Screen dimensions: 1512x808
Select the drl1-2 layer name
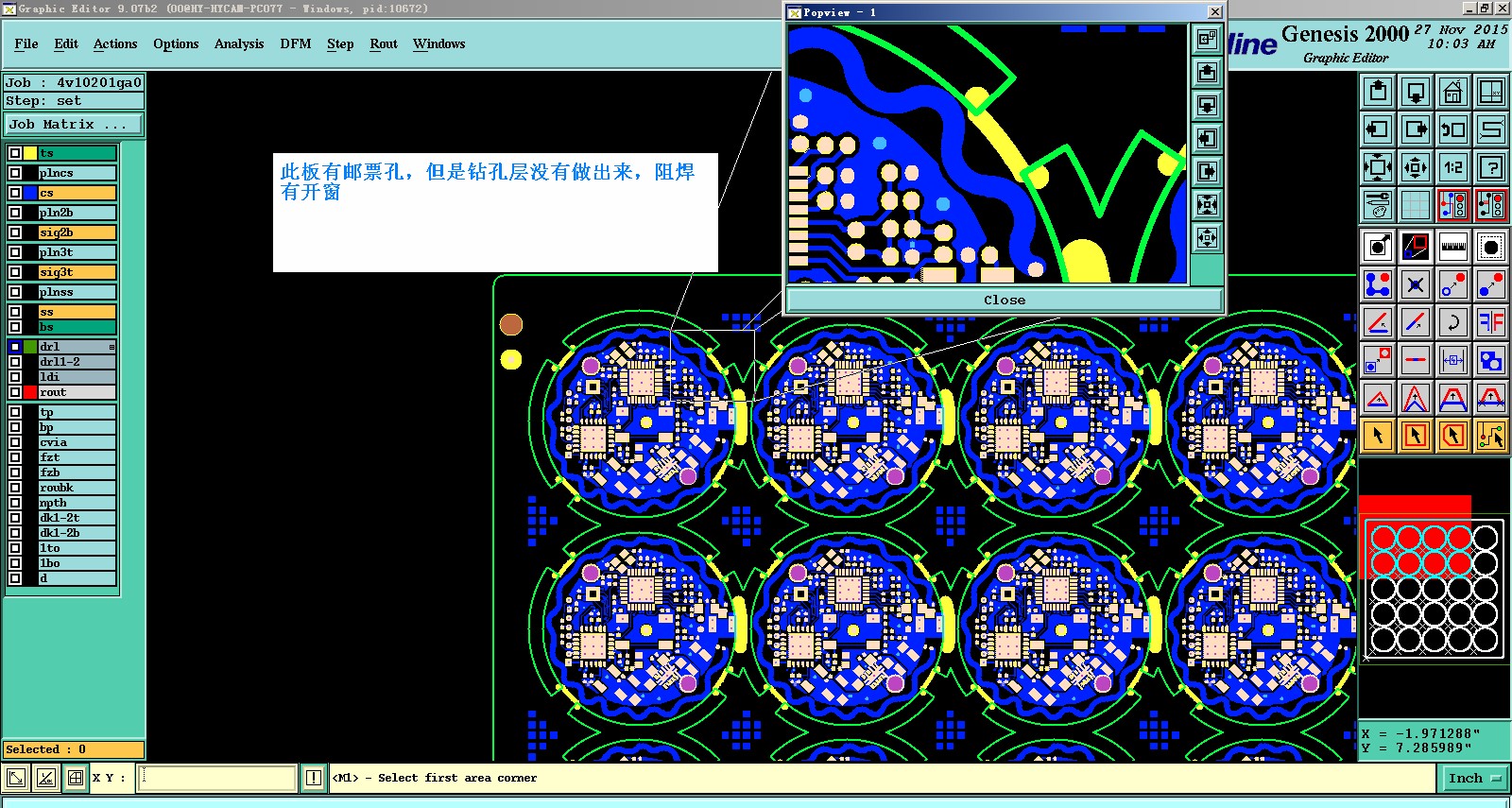coord(77,362)
